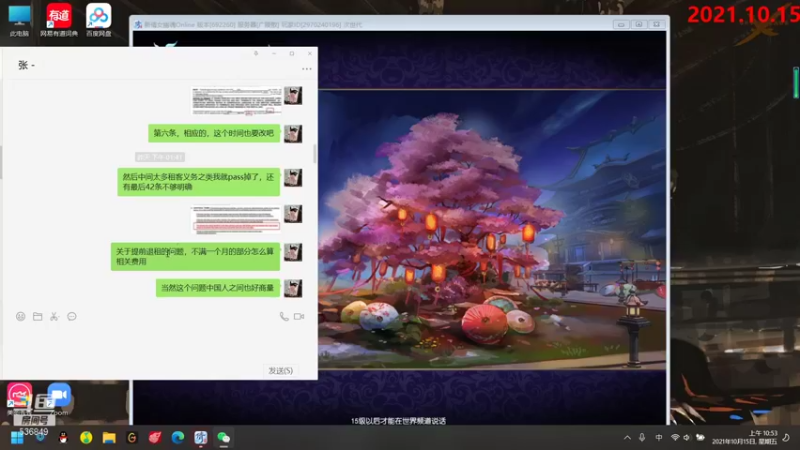Pin the WeChat chat window on top

[256, 53]
